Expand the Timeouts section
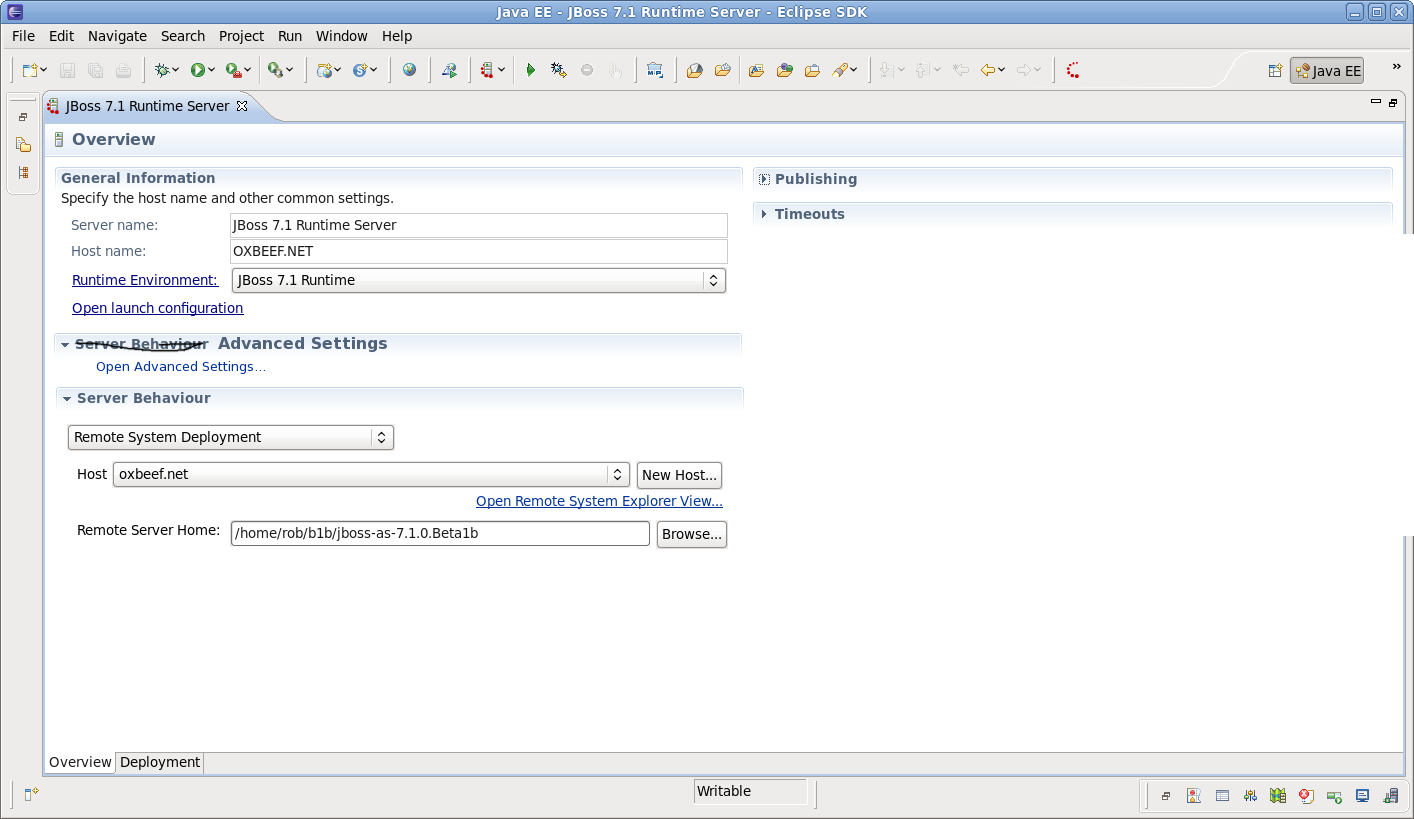Screen dimensions: 1414x819 click(x=764, y=214)
